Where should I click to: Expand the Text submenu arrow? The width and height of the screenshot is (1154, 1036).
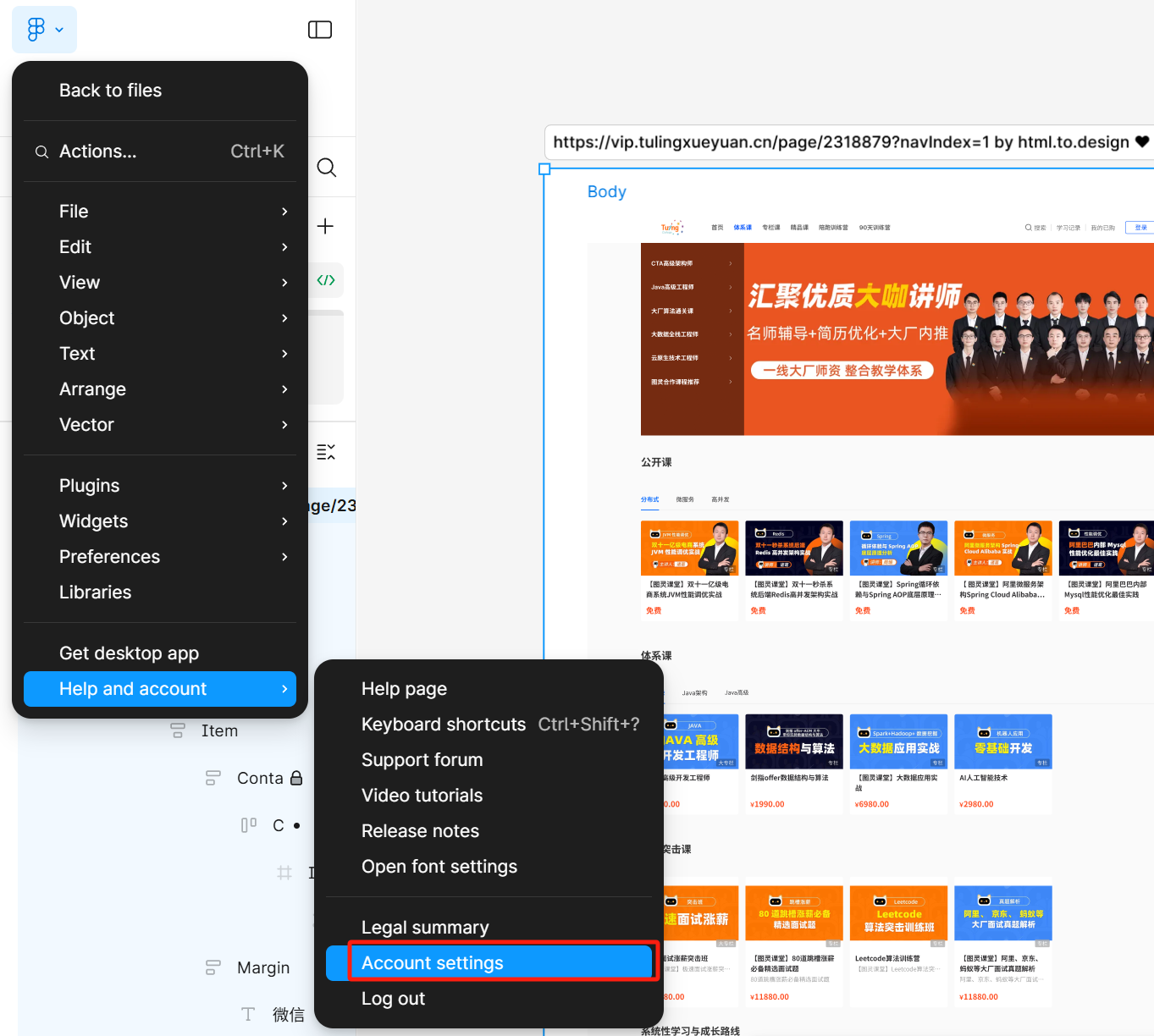tap(284, 354)
